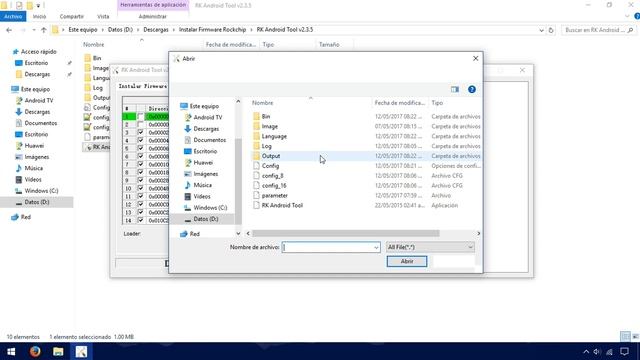This screenshot has height=360, width=640.
Task: Uncheck the checkbox in row 6
Action: (x=140, y=156)
